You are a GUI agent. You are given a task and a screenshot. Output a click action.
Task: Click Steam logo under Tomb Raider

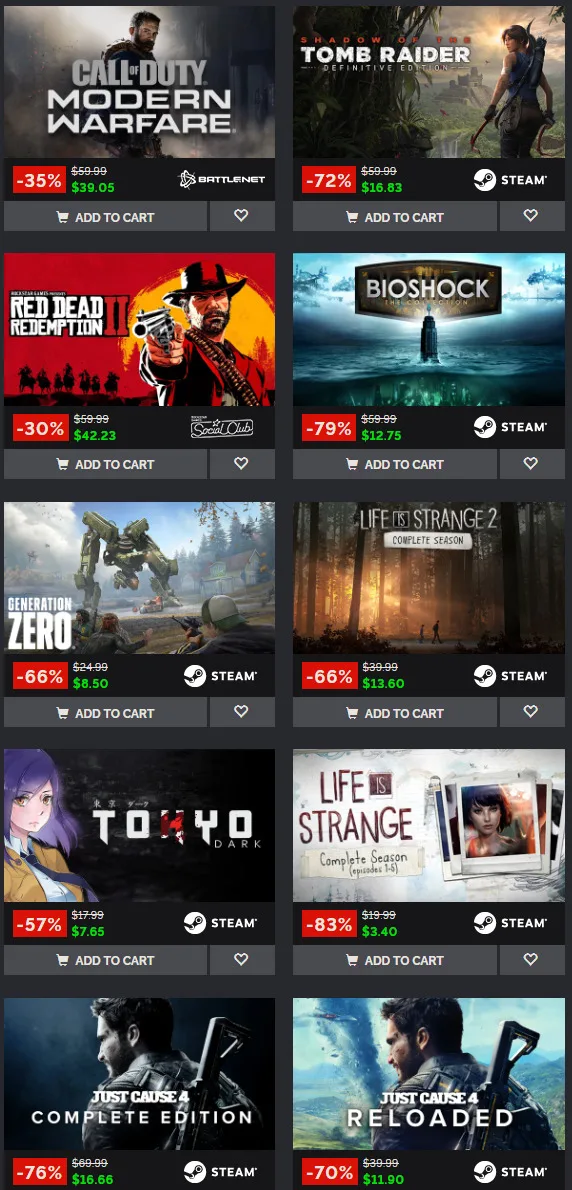pyautogui.click(x=510, y=180)
